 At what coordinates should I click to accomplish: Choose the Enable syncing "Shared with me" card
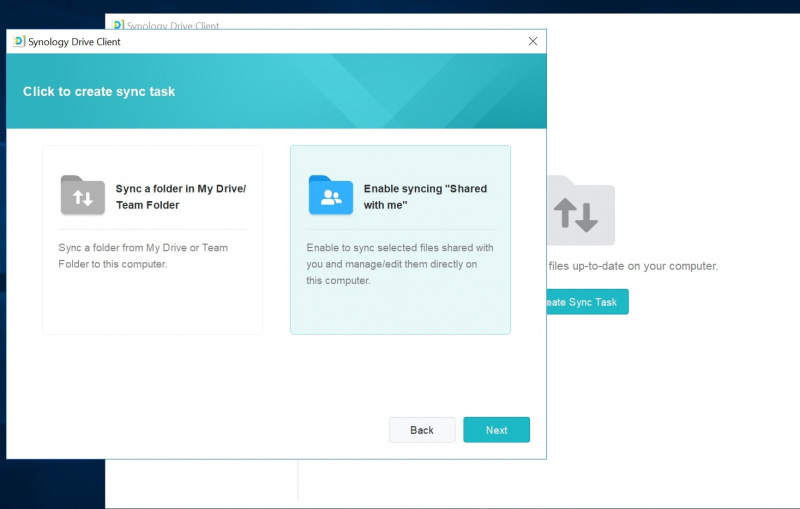[401, 240]
